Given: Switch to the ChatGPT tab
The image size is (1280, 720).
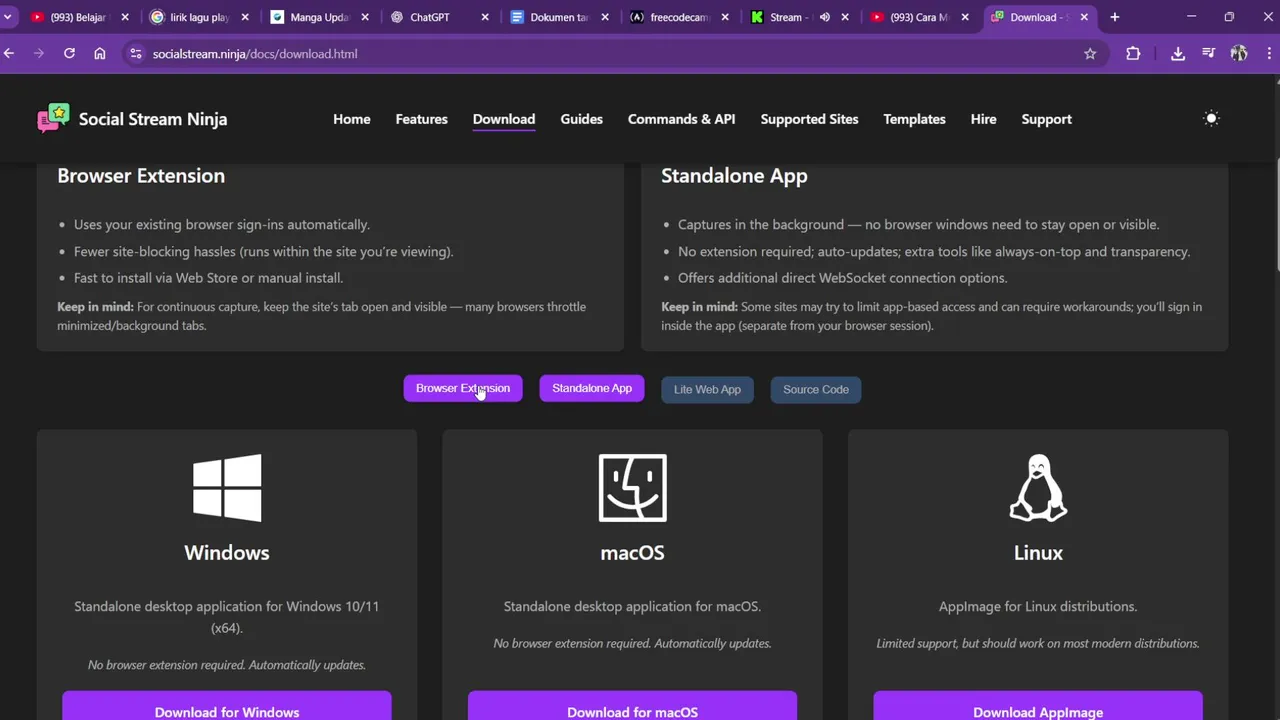Looking at the screenshot, I should [x=430, y=17].
